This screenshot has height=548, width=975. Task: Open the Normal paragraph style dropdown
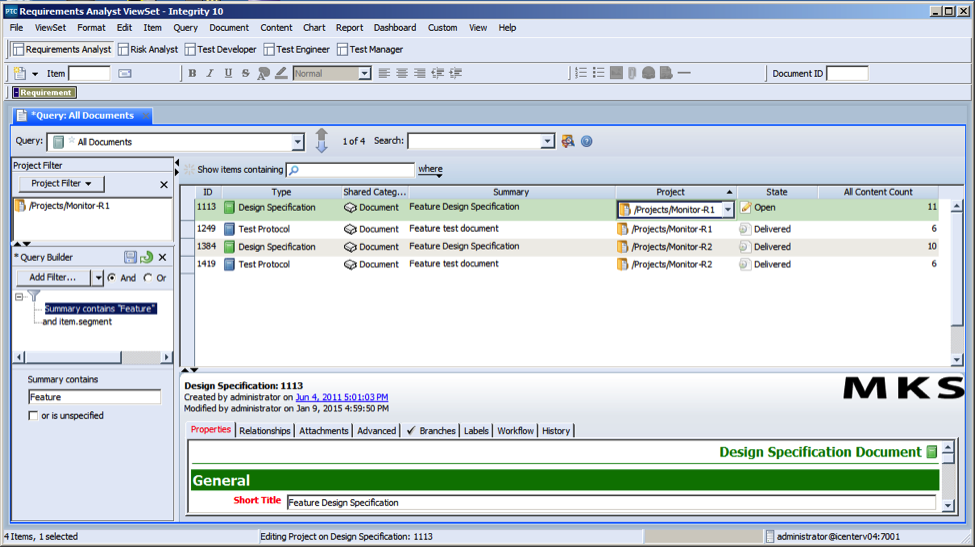364,73
